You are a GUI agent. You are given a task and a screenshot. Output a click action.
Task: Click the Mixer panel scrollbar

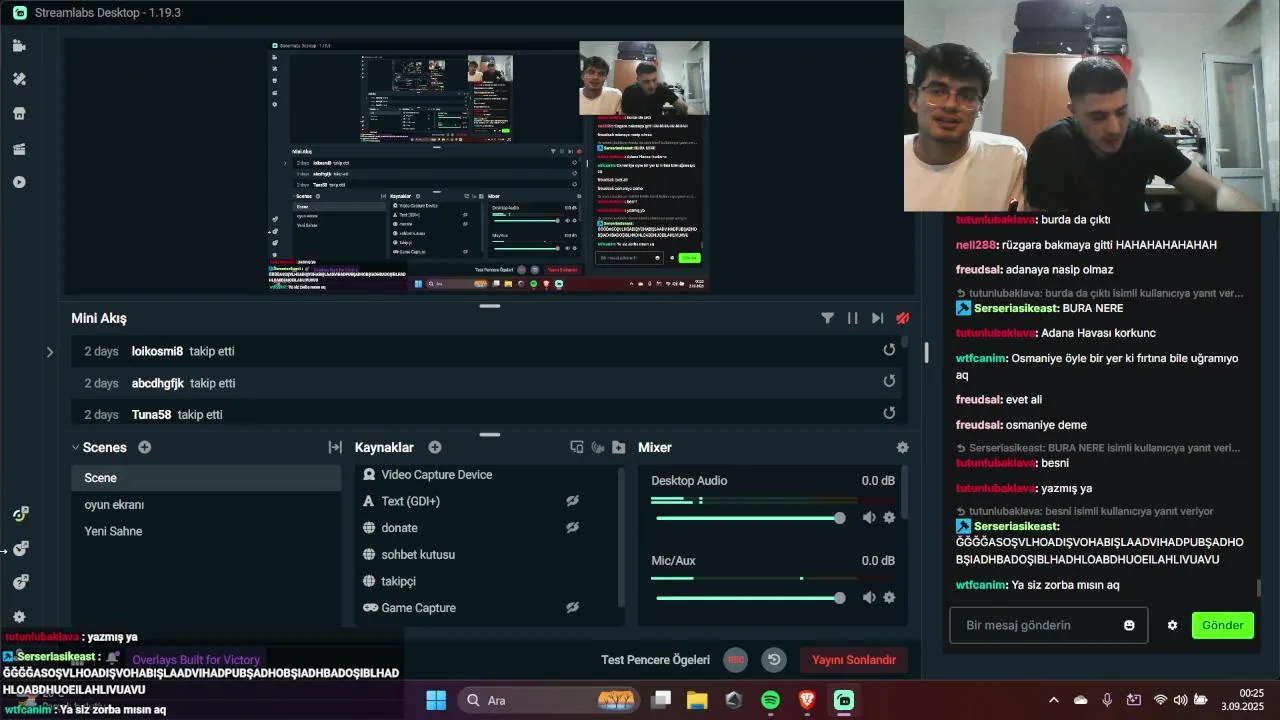point(903,492)
